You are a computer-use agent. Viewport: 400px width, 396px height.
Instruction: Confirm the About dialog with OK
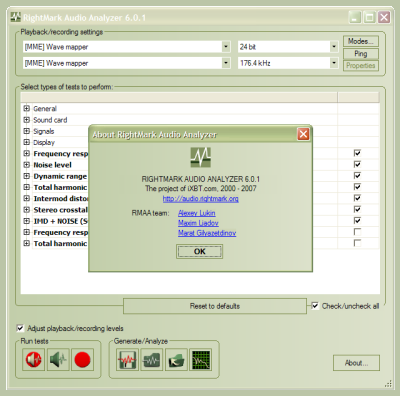(x=199, y=251)
